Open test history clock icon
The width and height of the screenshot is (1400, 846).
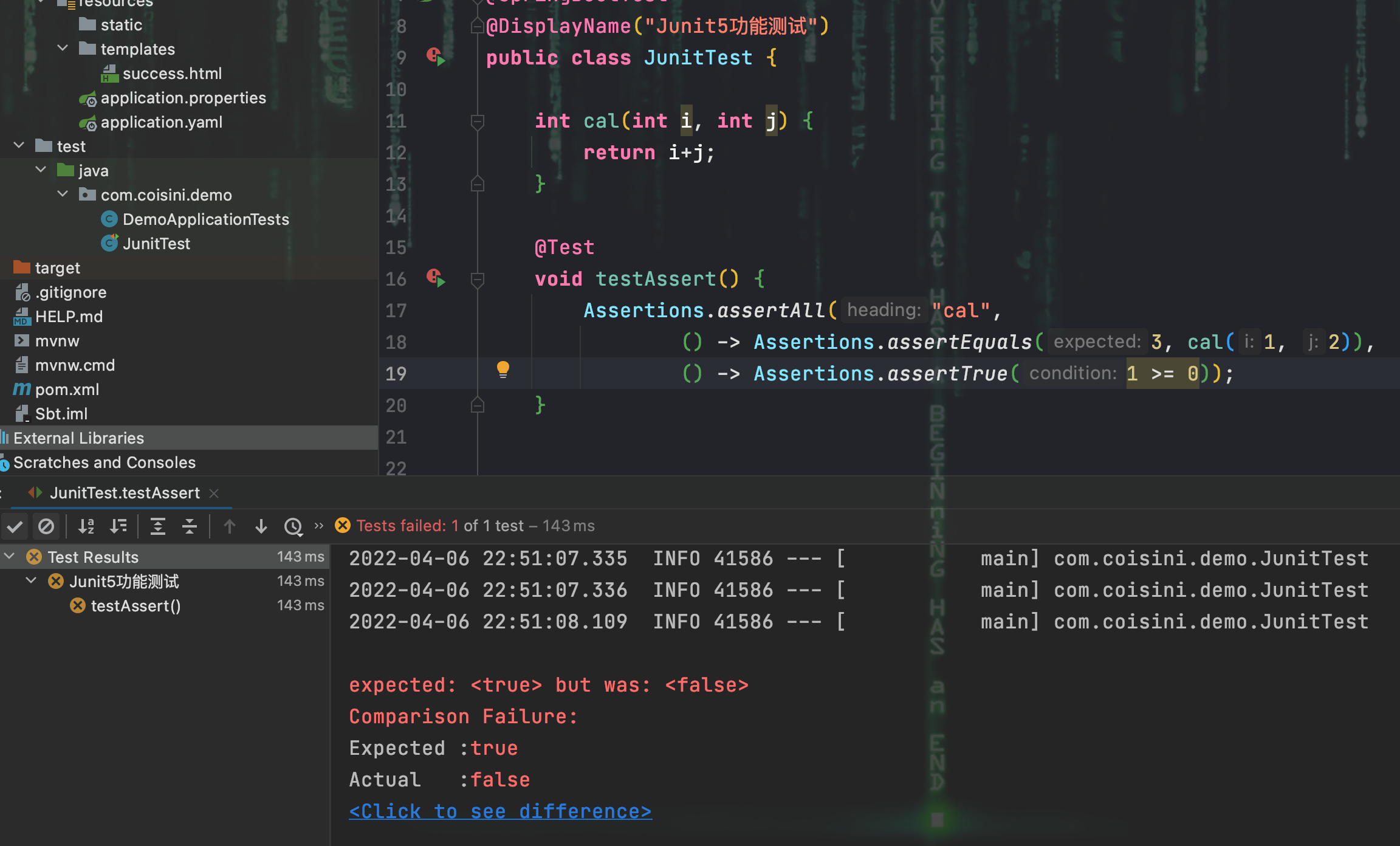[x=293, y=526]
